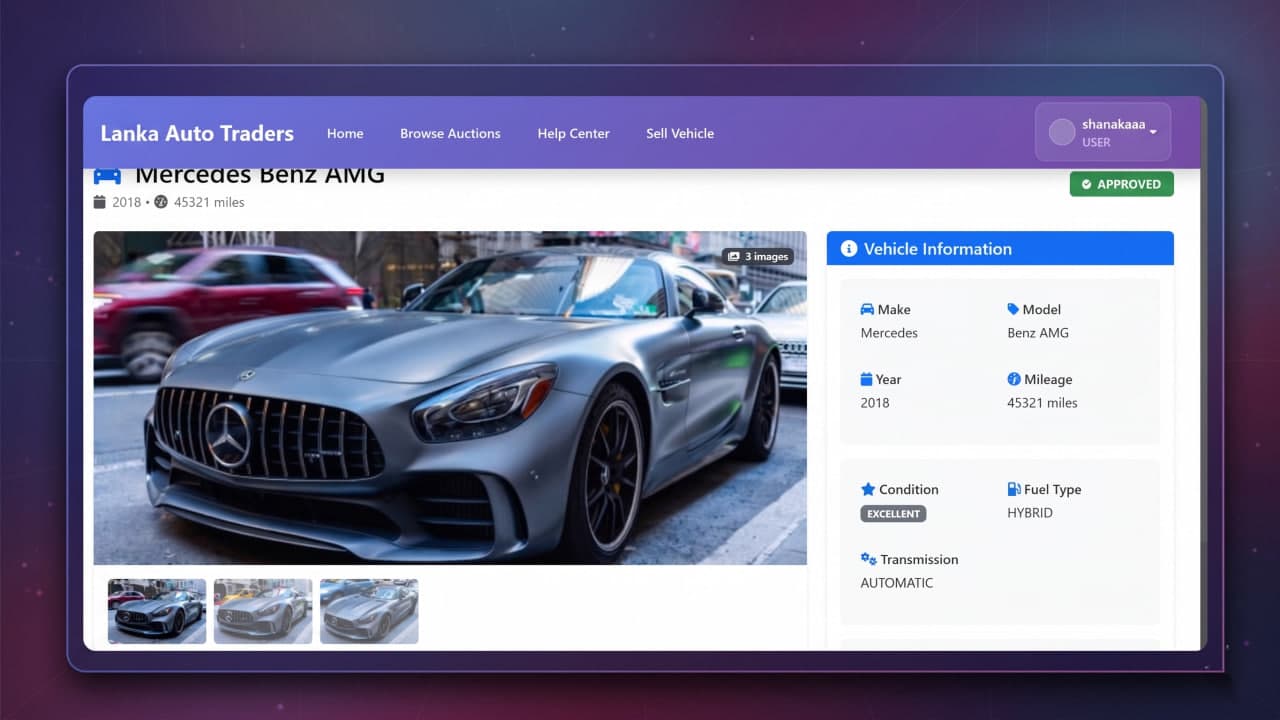The height and width of the screenshot is (720, 1280).
Task: Click the EXCELLENT condition badge
Action: (893, 514)
